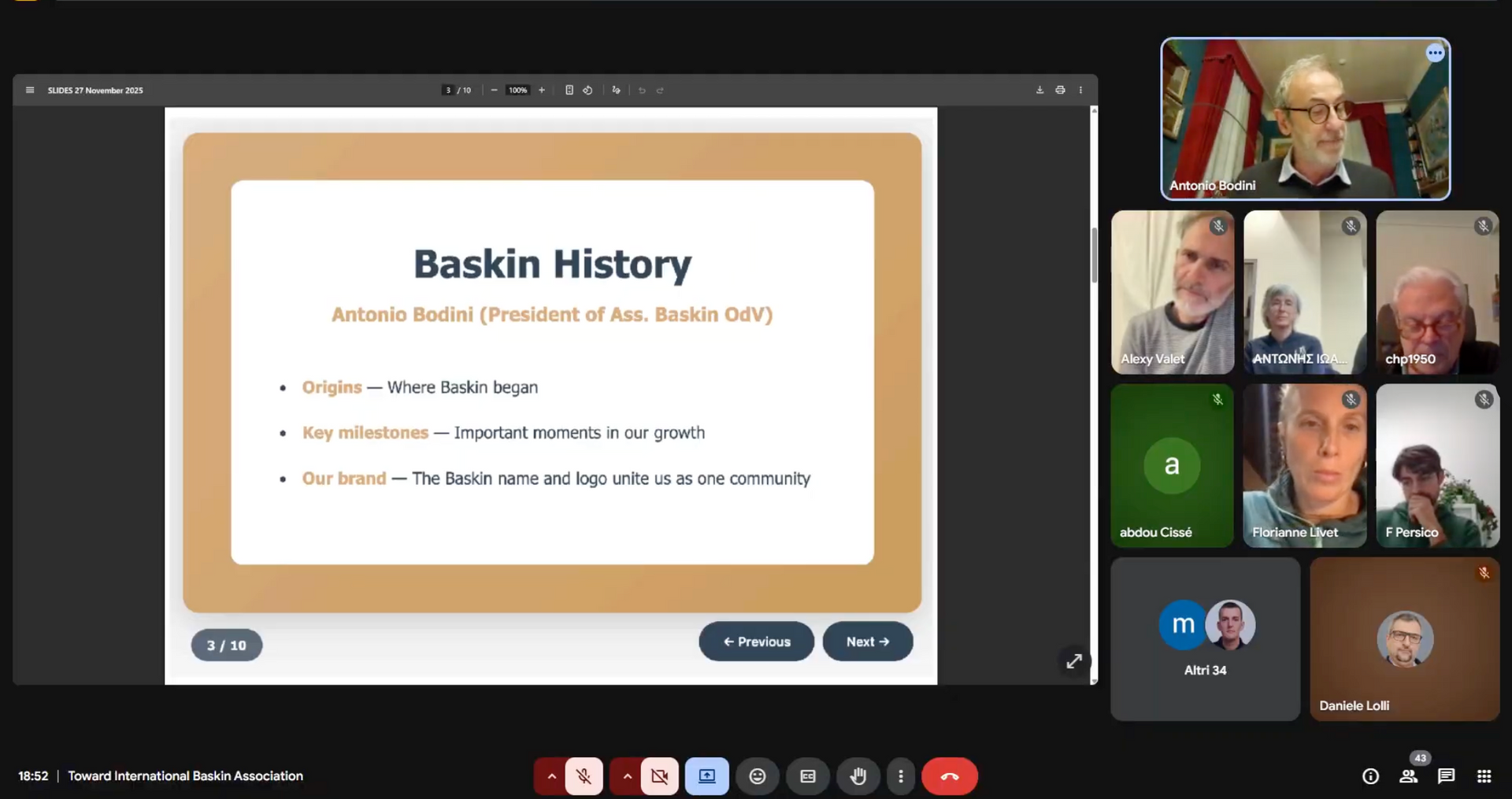Open the in-call chat panel
The height and width of the screenshot is (799, 1512).
point(1446,776)
